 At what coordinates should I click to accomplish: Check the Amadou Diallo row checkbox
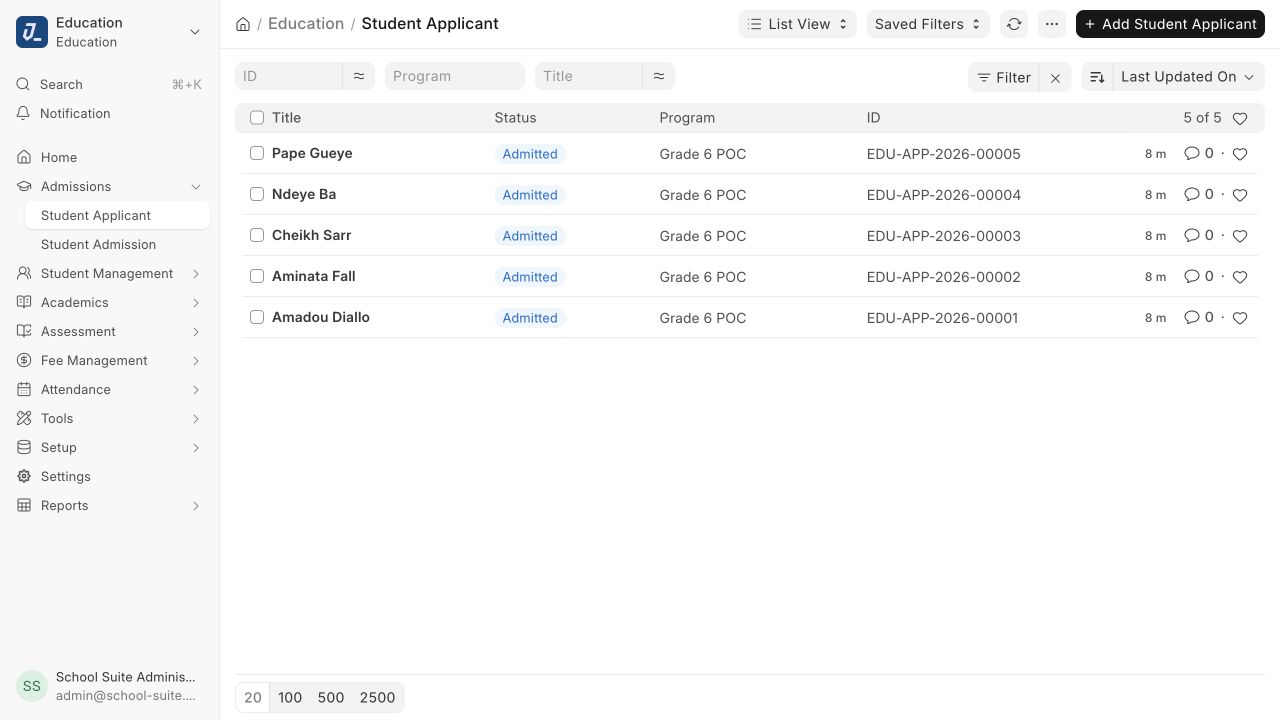click(257, 317)
